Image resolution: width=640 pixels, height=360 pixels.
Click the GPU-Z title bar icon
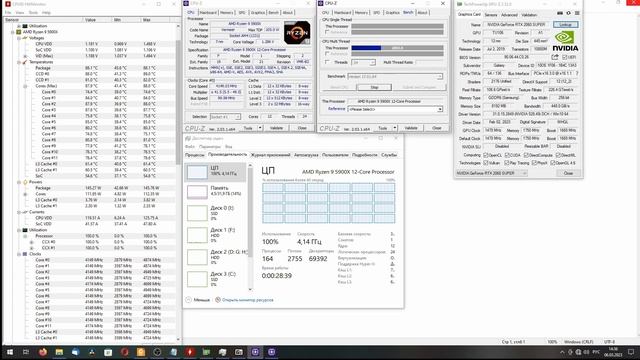[x=459, y=4]
